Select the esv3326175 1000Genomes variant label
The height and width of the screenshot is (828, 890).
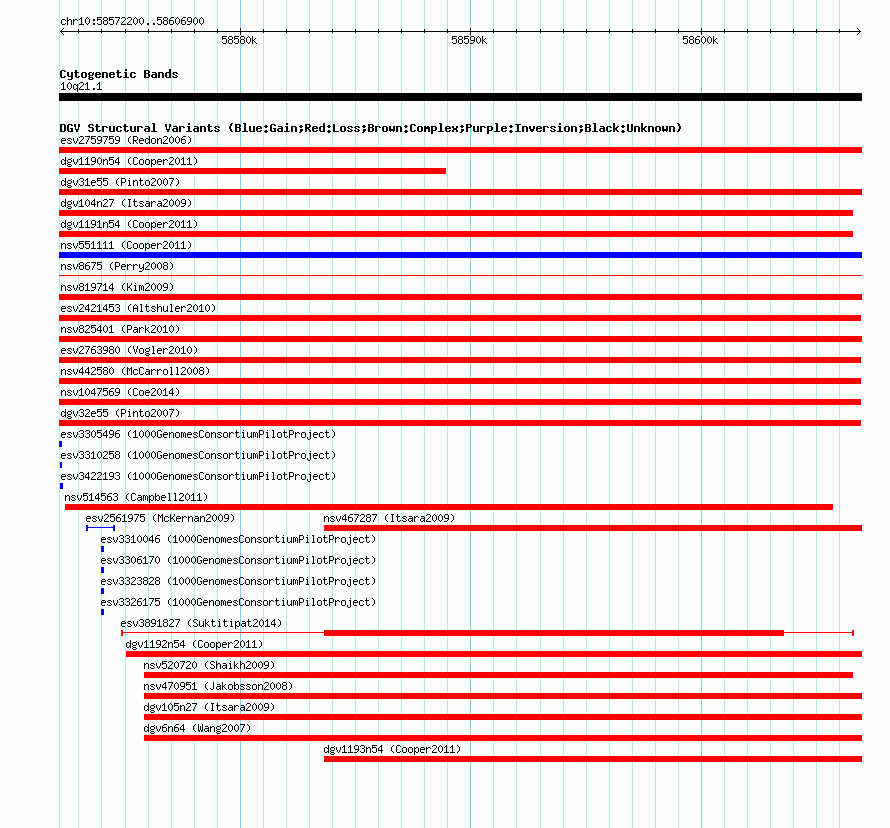[x=238, y=602]
